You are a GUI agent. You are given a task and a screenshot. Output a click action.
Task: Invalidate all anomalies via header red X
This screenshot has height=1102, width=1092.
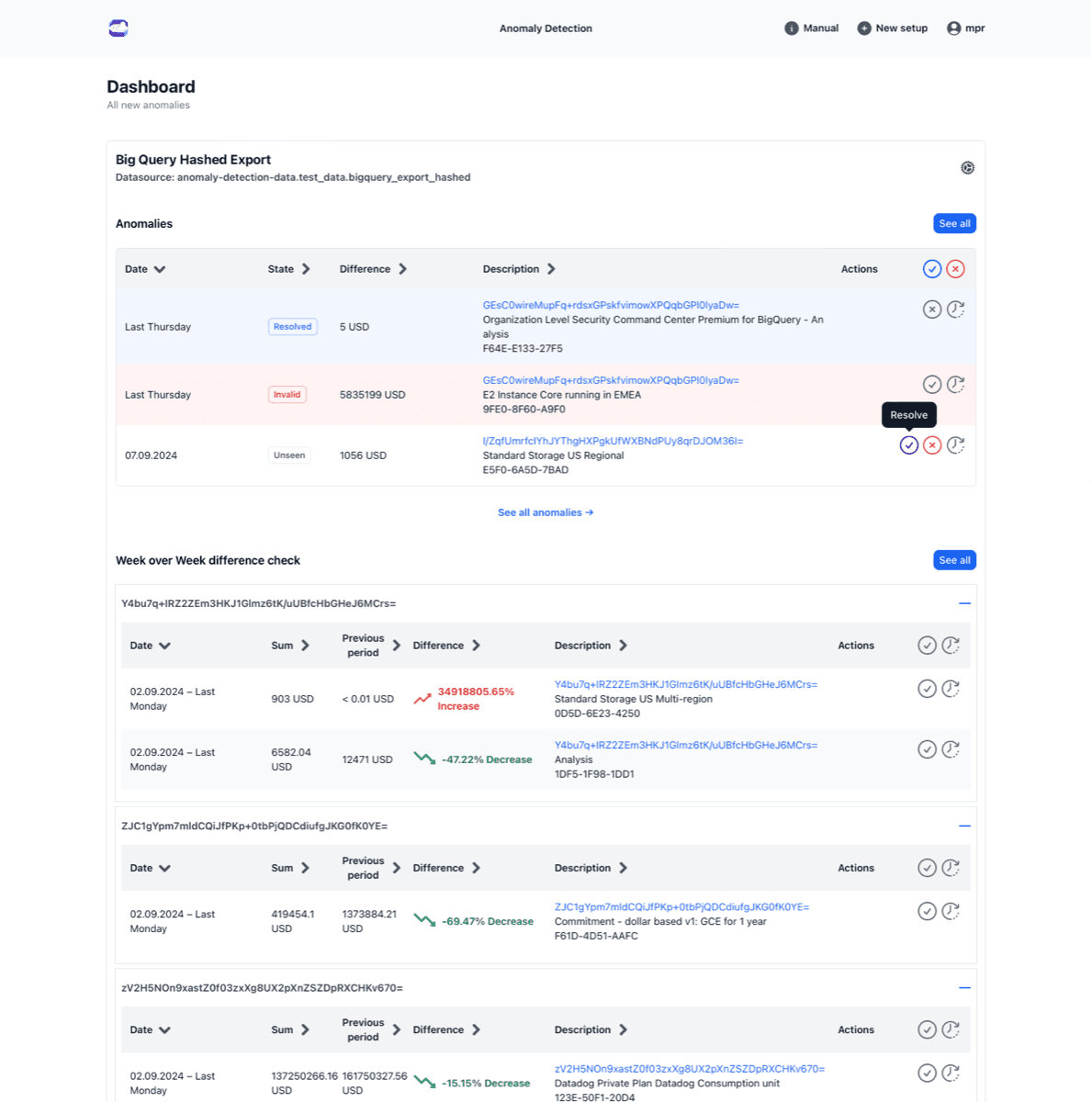(955, 269)
